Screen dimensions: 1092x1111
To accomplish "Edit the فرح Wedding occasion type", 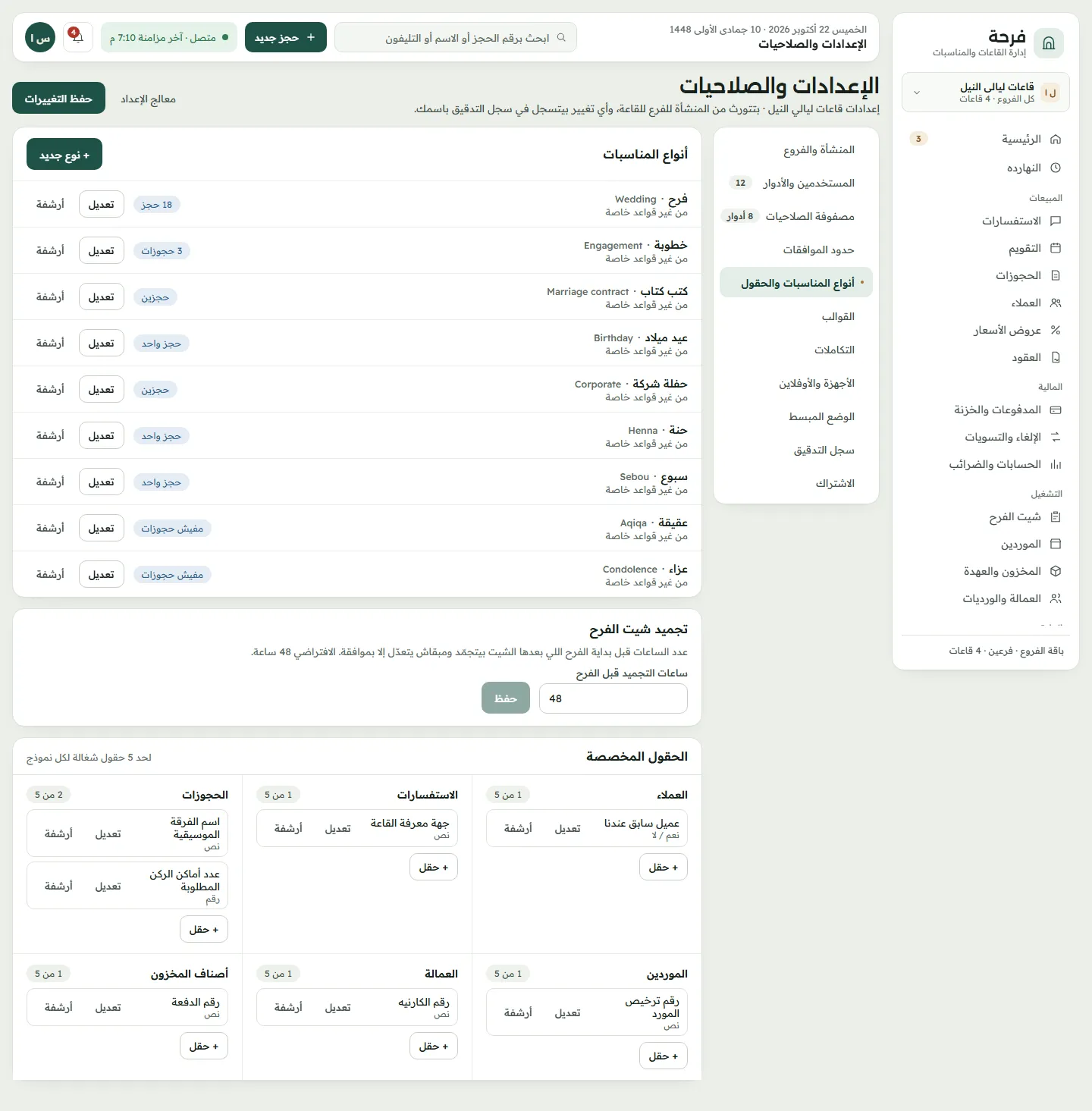I will coord(101,204).
